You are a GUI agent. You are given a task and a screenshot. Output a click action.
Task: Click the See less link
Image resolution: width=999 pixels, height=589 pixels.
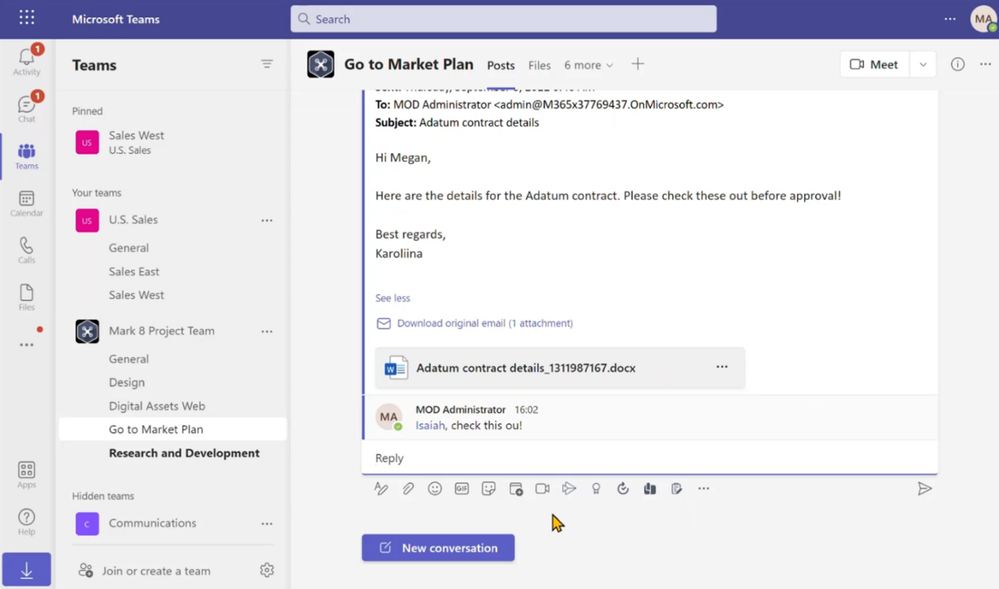point(392,298)
